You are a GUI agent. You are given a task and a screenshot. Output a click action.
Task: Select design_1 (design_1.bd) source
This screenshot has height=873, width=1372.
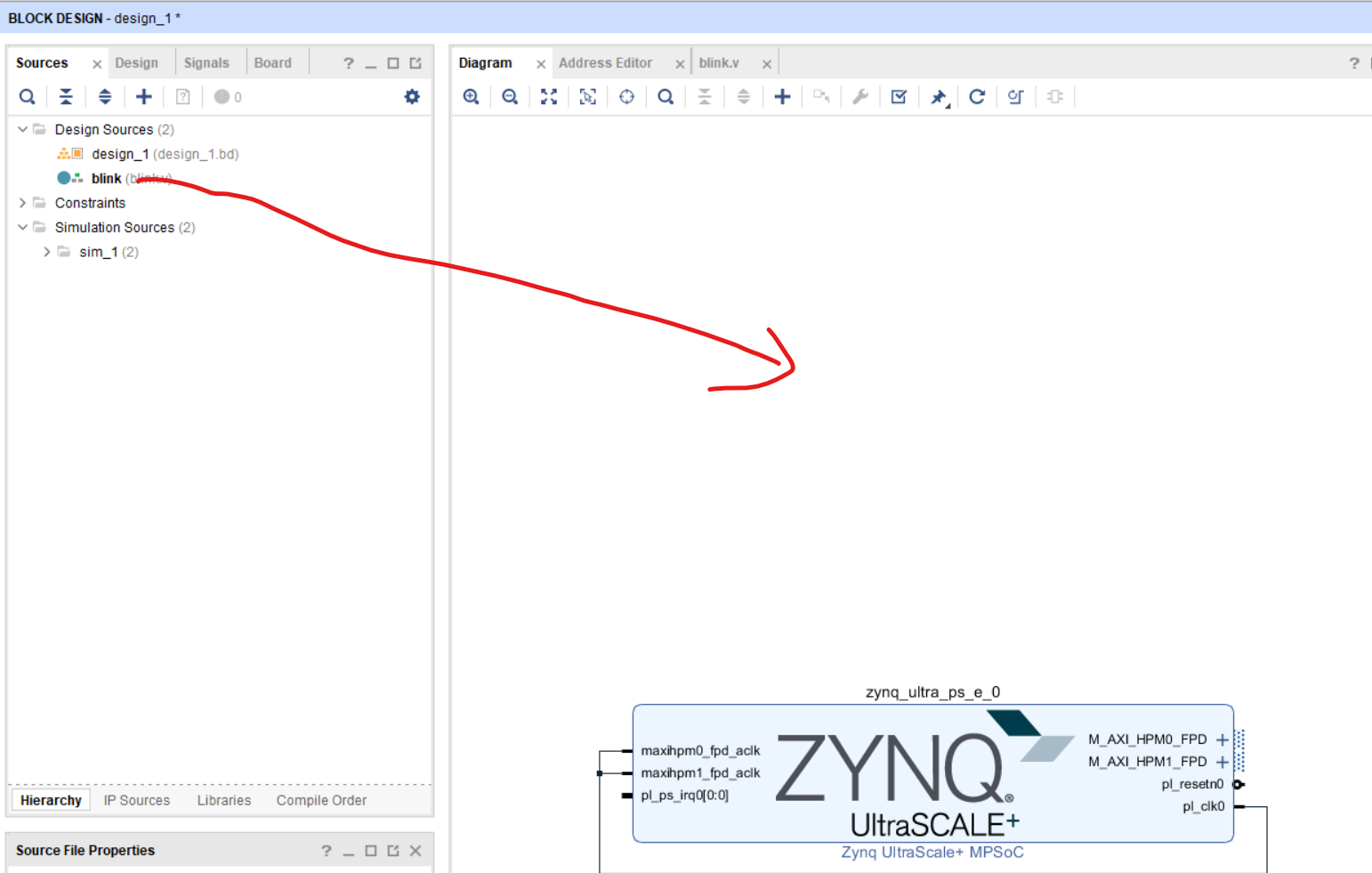pyautogui.click(x=165, y=154)
